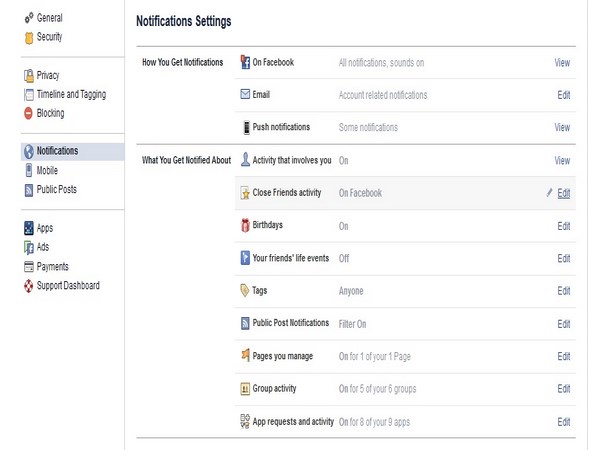Edit Birthdays notification setting
600x450 pixels.
[564, 226]
